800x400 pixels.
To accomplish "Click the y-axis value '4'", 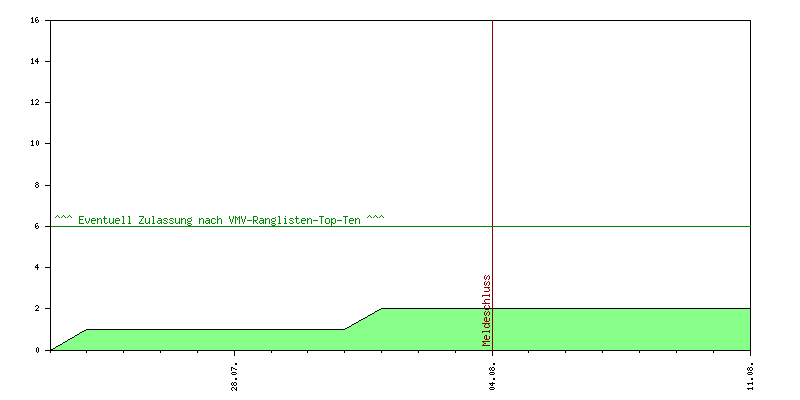I will pos(36,267).
